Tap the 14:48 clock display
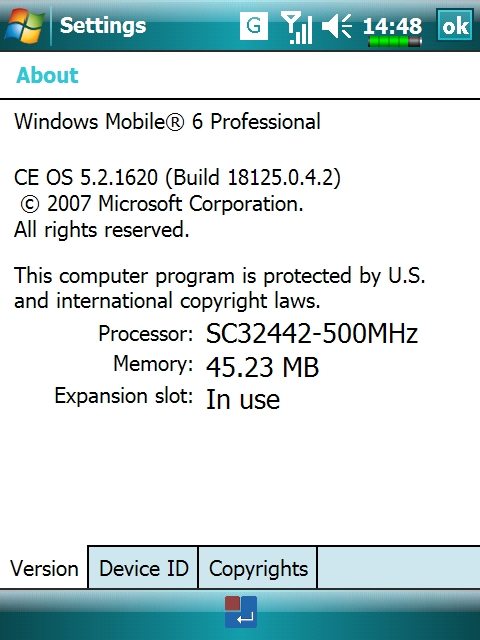The height and width of the screenshot is (640, 480). 392,26
